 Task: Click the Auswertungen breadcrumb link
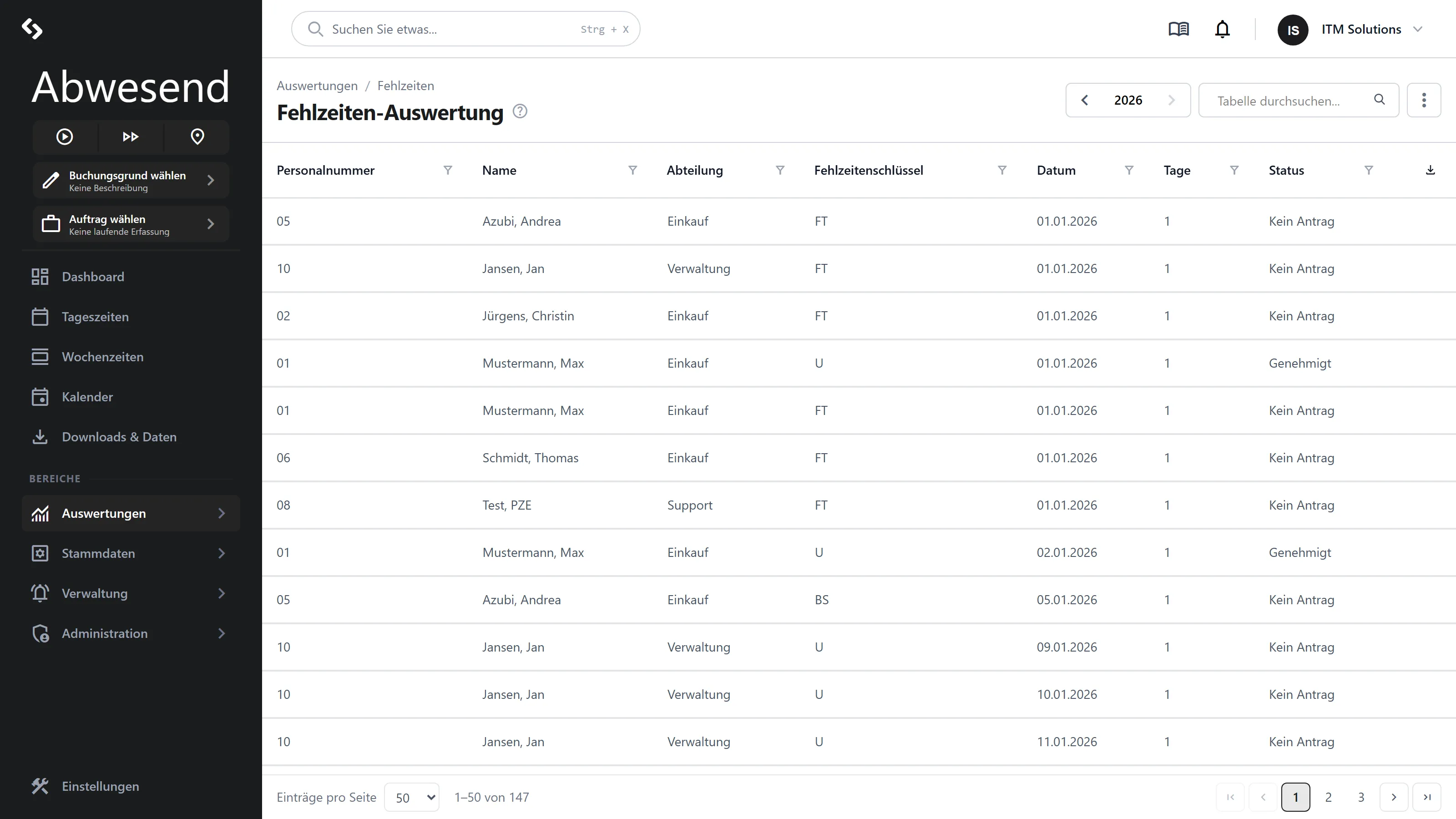tap(317, 86)
